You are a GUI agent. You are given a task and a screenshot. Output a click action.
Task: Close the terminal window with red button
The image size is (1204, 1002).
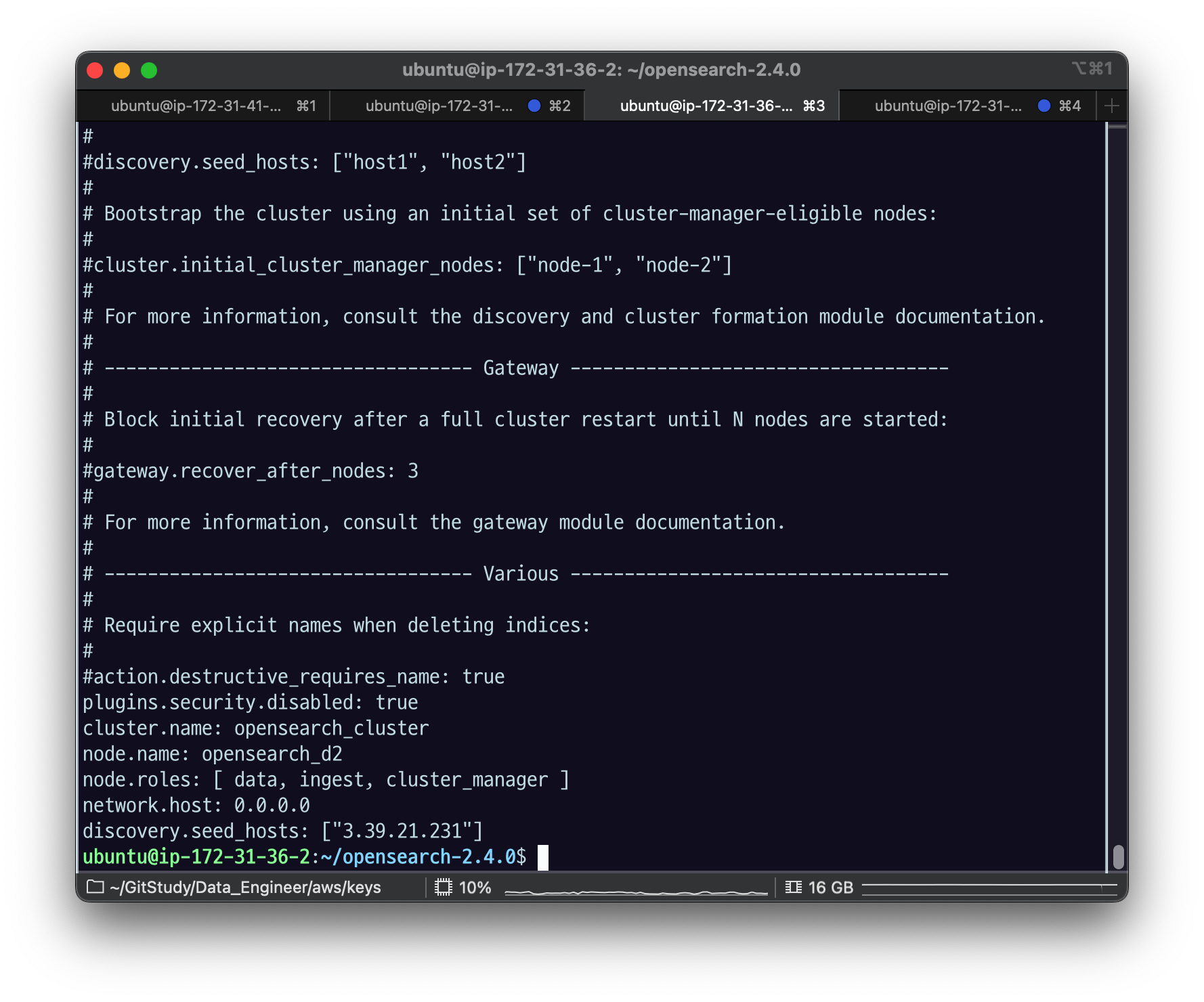point(95,70)
